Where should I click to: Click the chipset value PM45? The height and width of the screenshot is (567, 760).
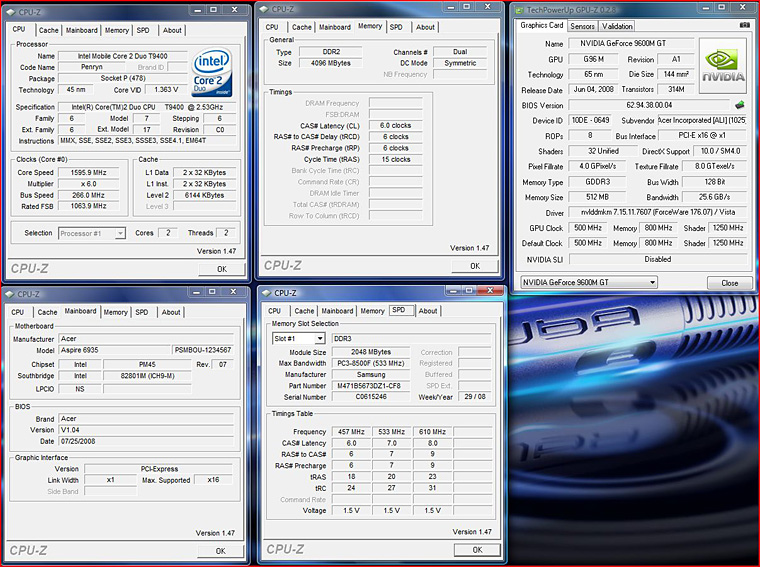pos(147,364)
